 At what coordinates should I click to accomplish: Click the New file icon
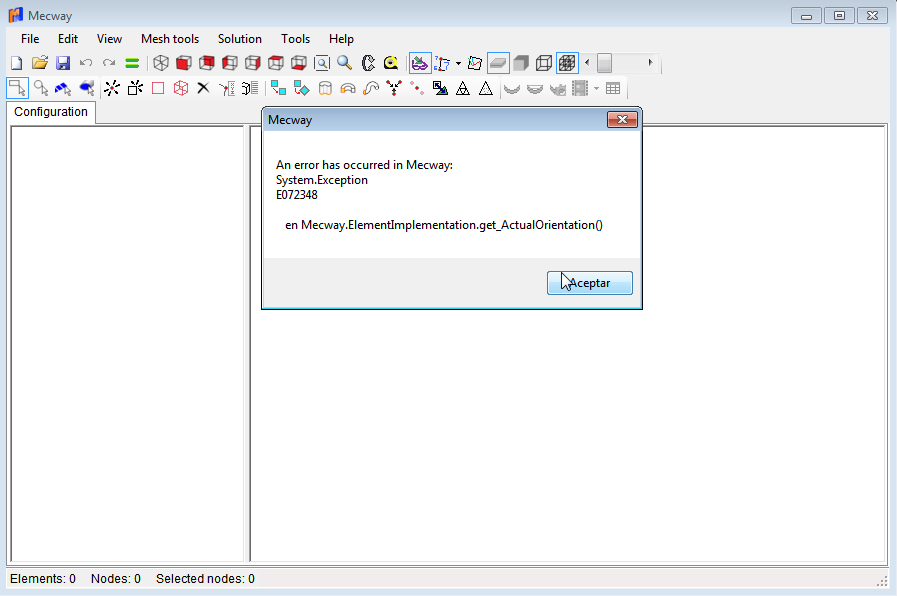[17, 63]
